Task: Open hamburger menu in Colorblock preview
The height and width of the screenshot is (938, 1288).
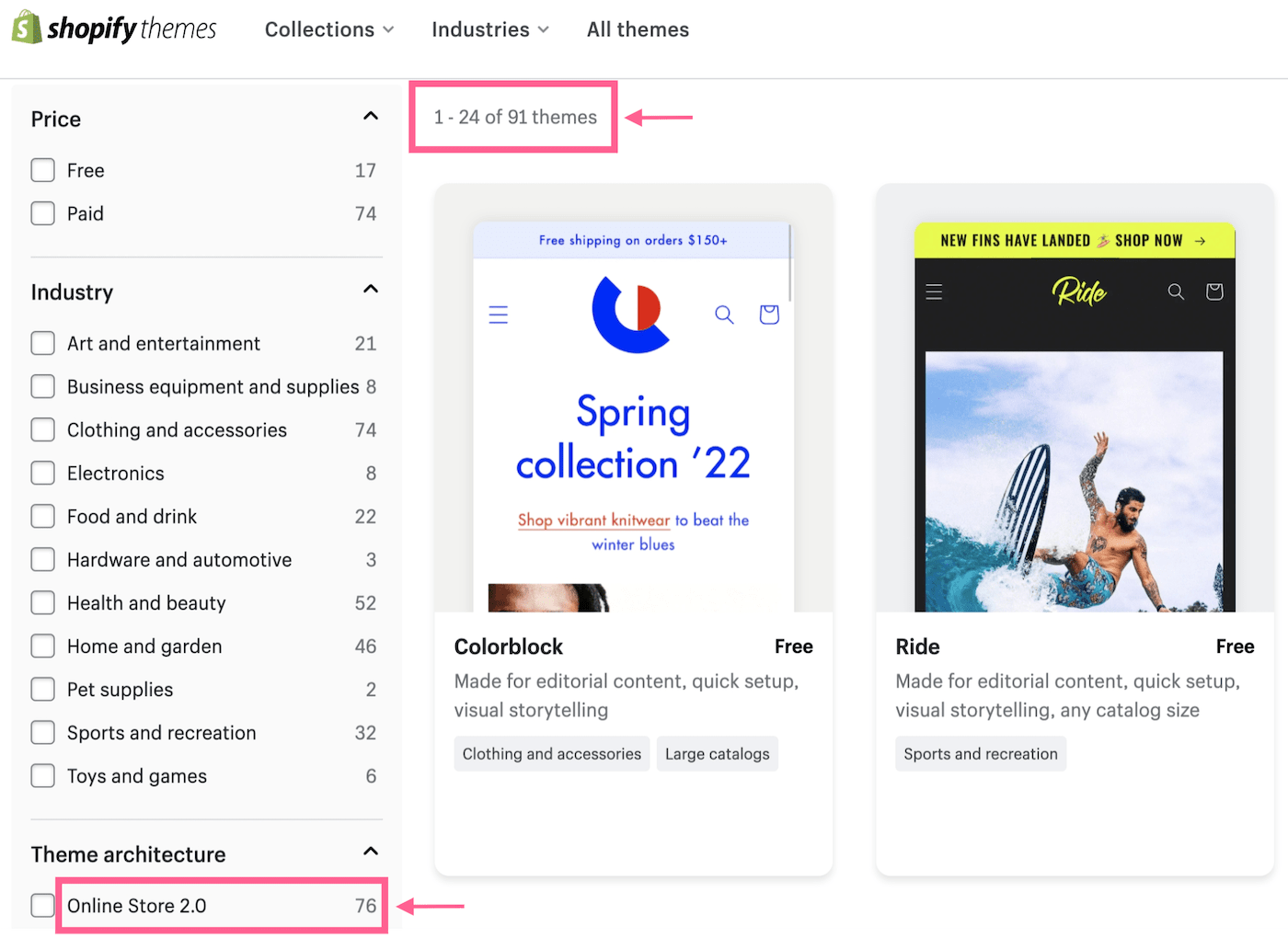Action: (498, 315)
